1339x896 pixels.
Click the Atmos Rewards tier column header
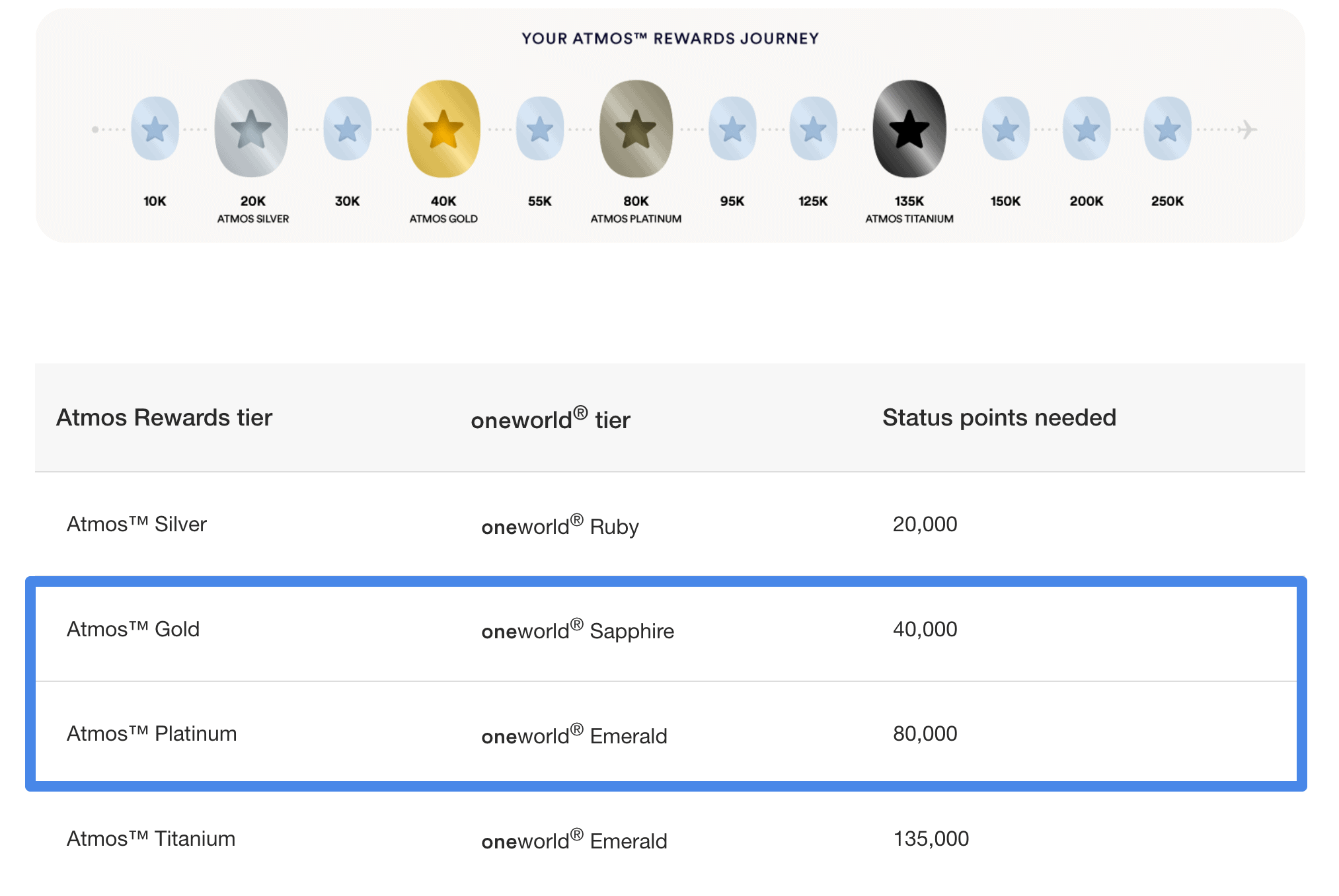point(164,418)
